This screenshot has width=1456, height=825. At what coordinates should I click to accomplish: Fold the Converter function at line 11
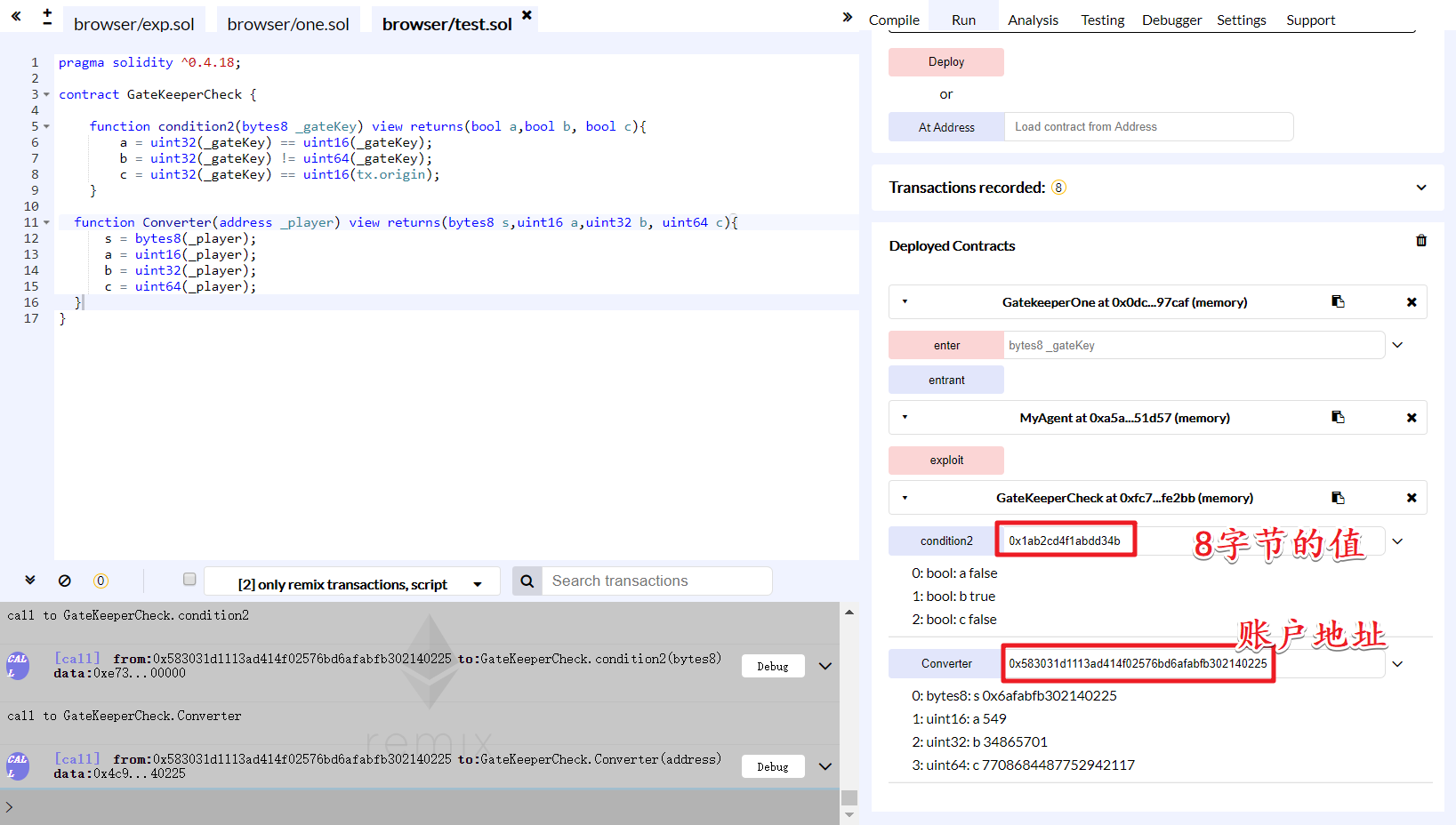coord(46,222)
